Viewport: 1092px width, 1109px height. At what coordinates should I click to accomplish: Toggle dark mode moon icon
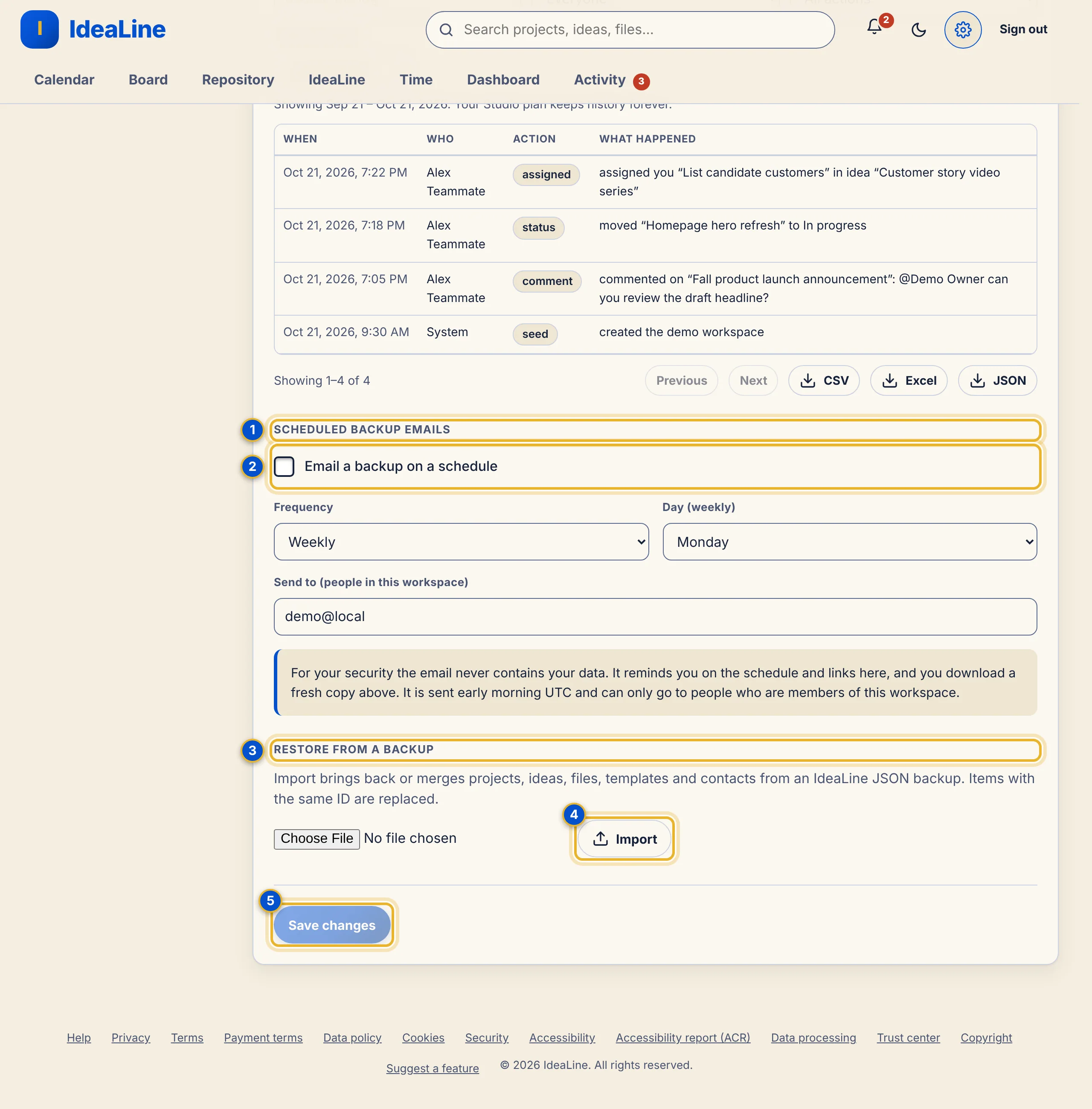pyautogui.click(x=918, y=30)
